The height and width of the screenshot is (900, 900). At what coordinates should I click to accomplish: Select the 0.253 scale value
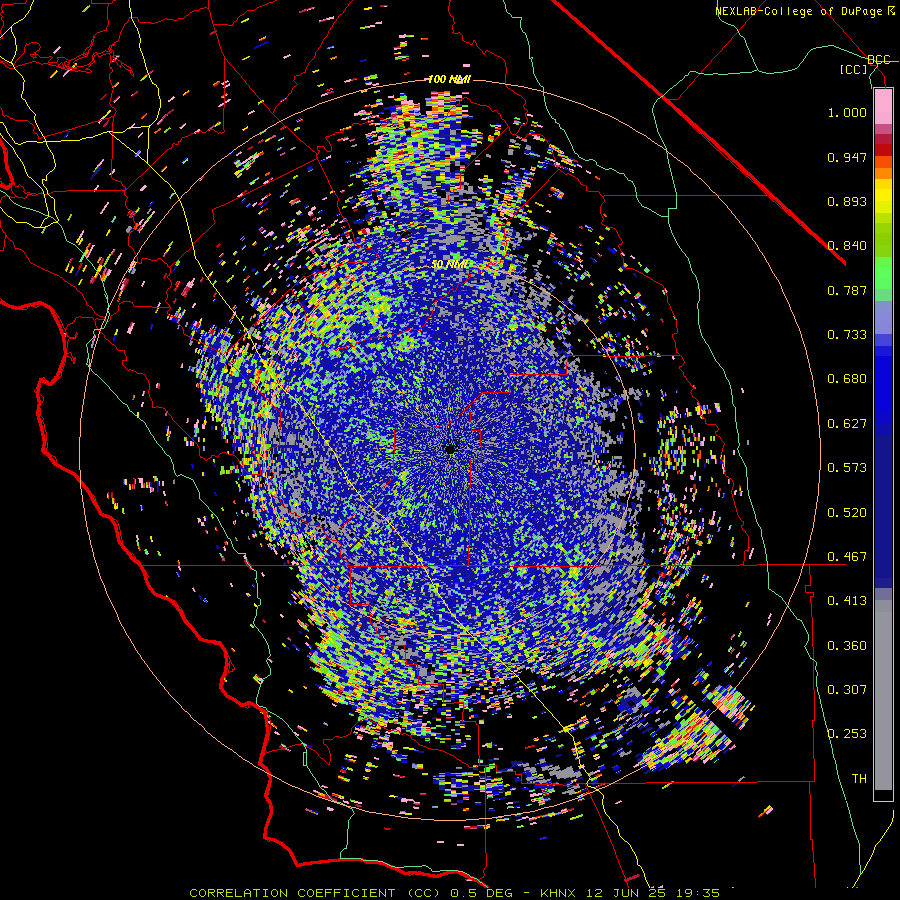[847, 734]
